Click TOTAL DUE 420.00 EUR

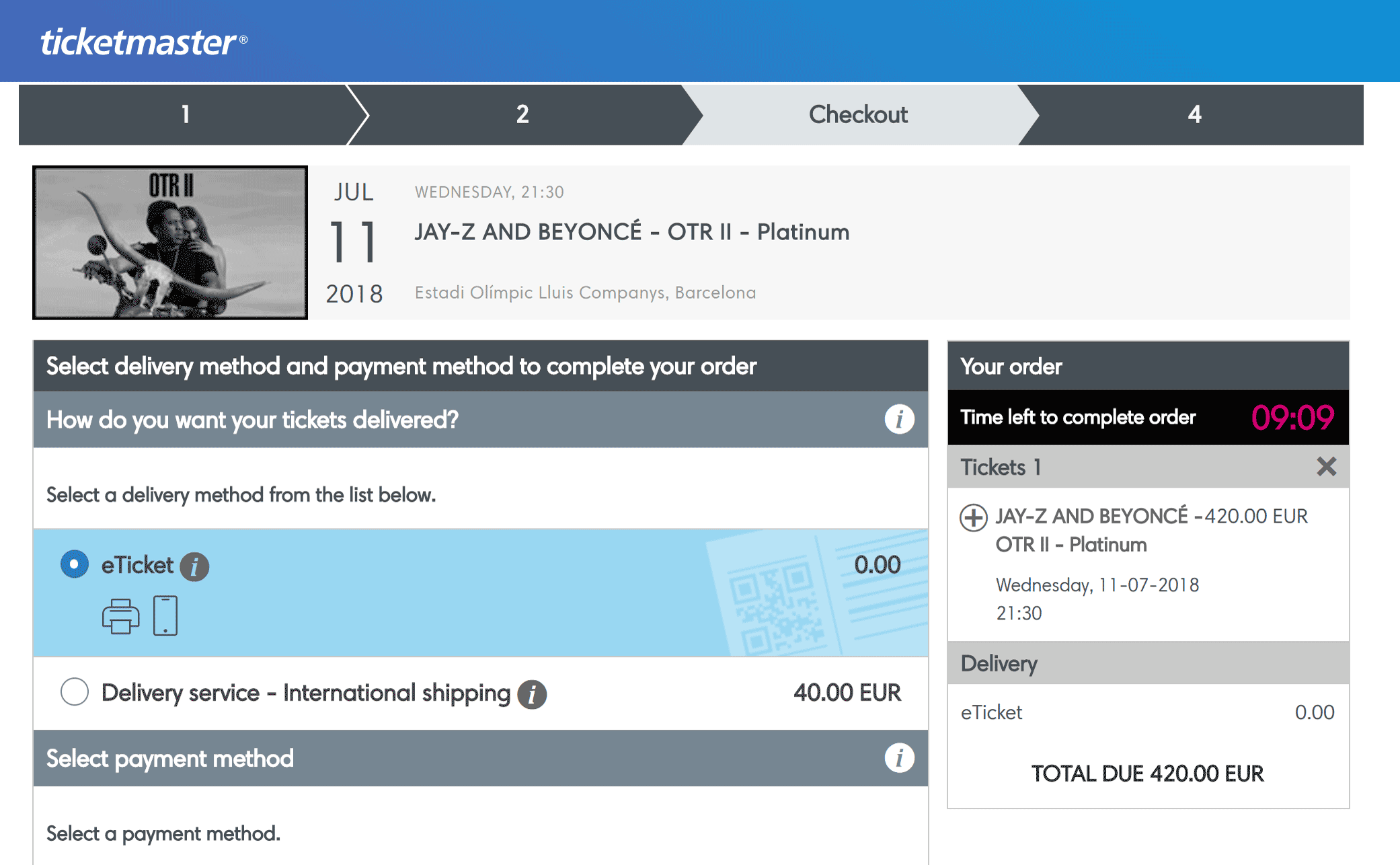[x=1148, y=774]
